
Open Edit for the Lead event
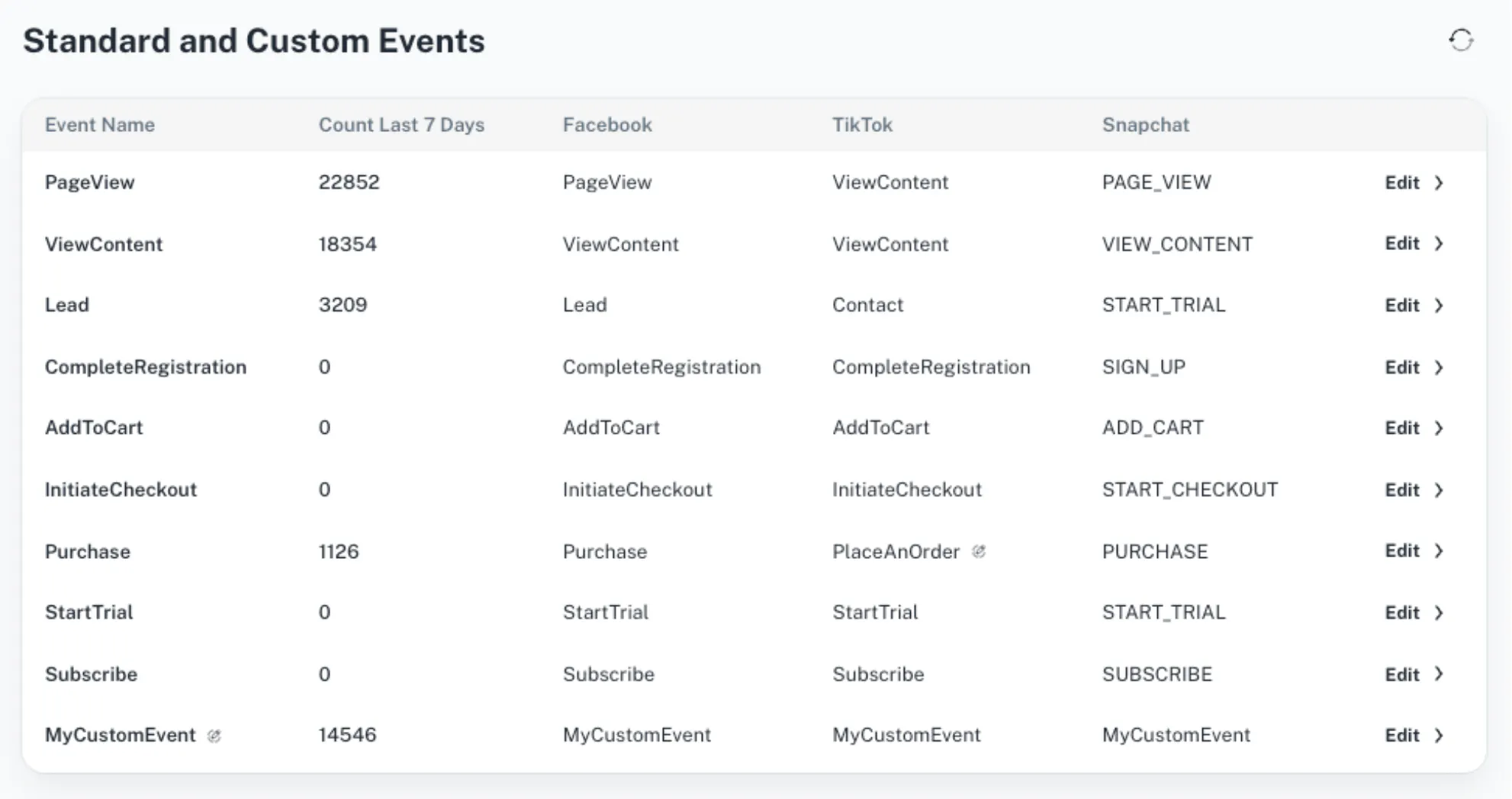tap(1402, 306)
